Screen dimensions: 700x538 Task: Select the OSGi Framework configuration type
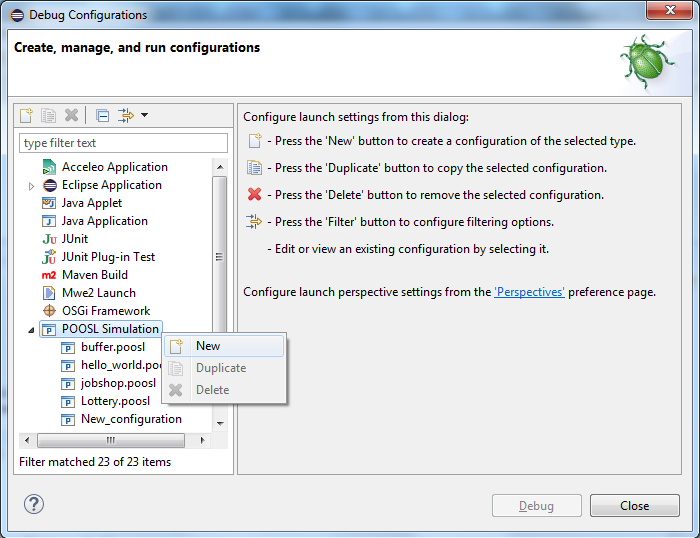point(105,311)
